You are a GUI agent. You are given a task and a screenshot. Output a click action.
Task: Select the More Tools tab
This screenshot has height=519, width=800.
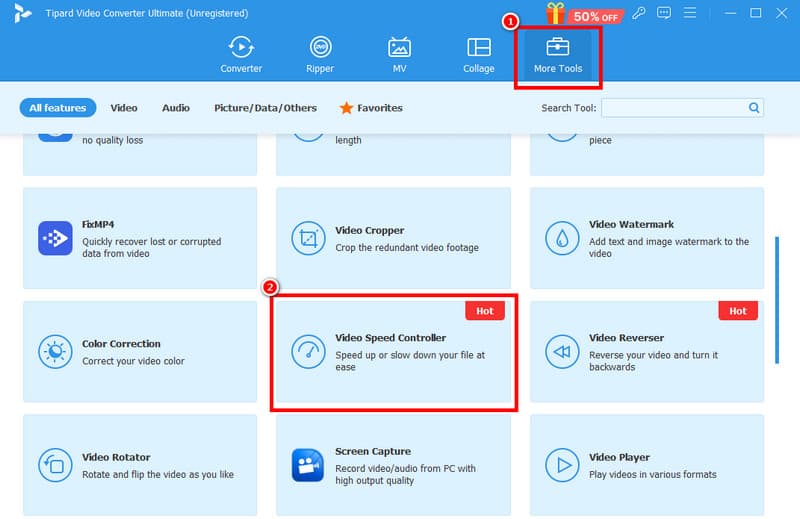(x=558, y=54)
